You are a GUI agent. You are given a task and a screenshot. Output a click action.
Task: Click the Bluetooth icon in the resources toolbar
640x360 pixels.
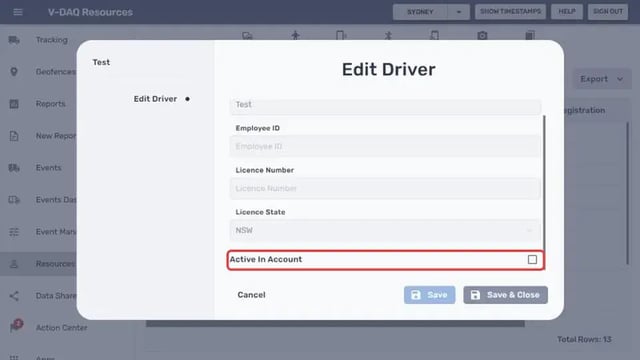pos(388,36)
